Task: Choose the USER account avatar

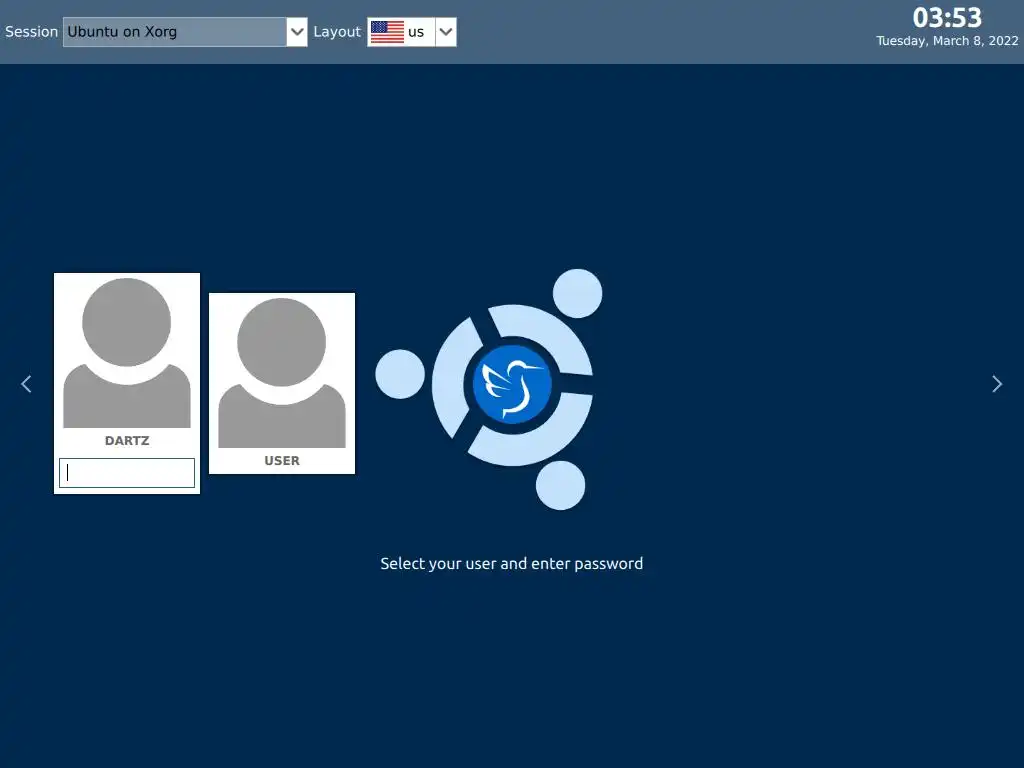Action: 281,373
